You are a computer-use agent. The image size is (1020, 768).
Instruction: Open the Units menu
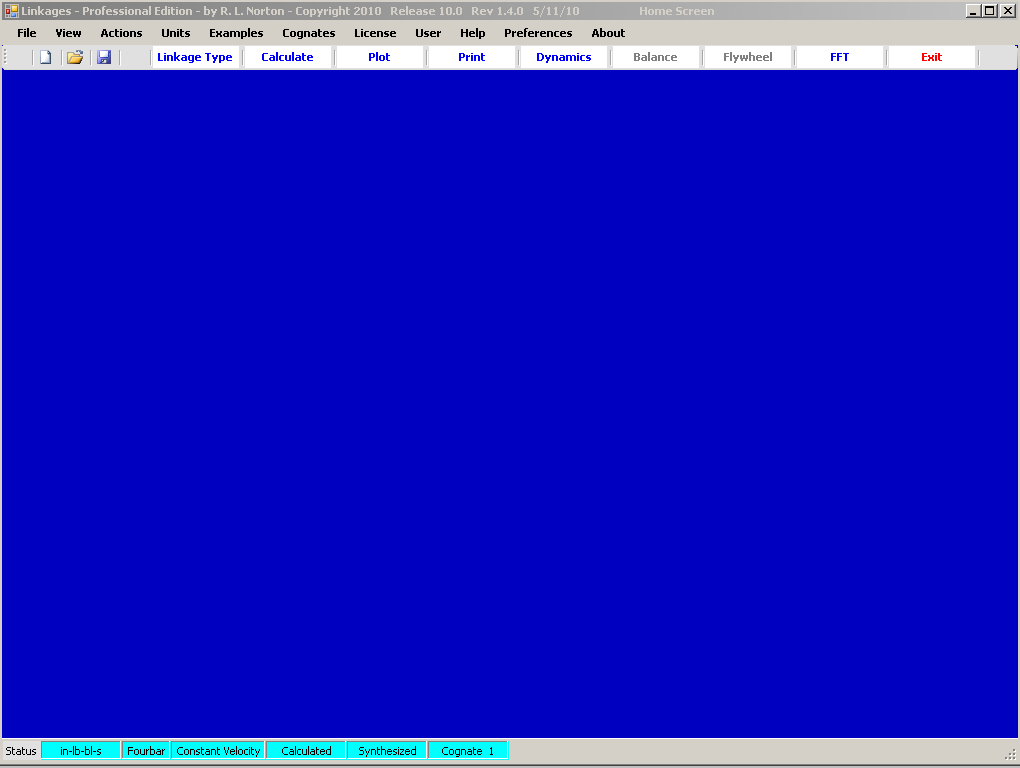(x=176, y=33)
